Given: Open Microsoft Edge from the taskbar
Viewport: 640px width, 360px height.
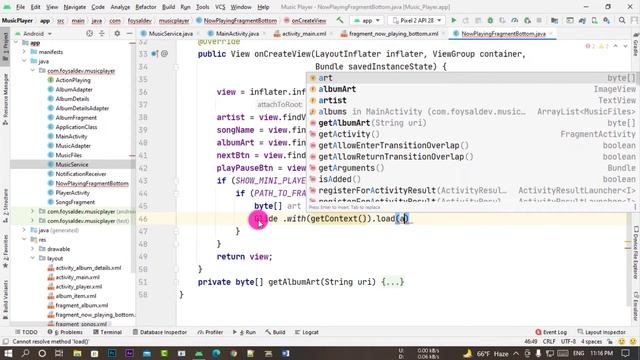Looking at the screenshot, I should click(216, 353).
